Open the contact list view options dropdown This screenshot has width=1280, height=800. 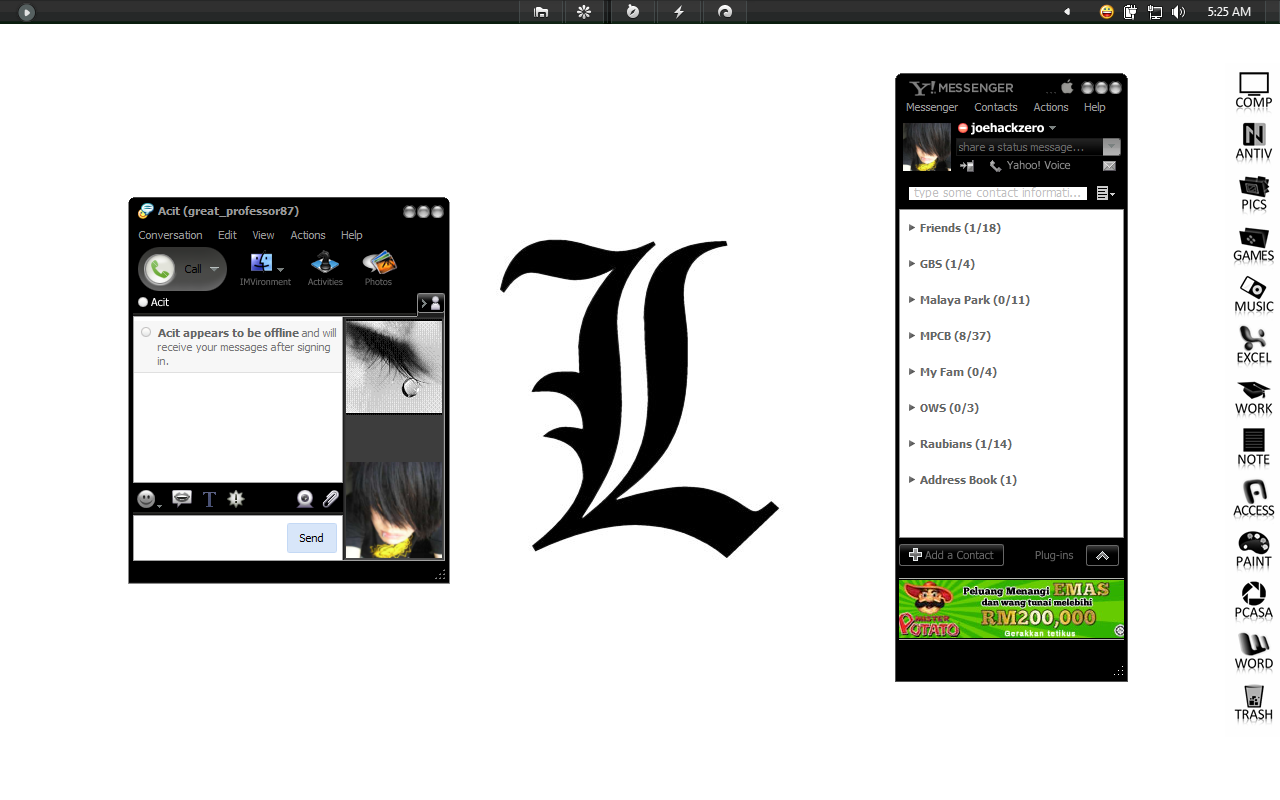pyautogui.click(x=1105, y=193)
